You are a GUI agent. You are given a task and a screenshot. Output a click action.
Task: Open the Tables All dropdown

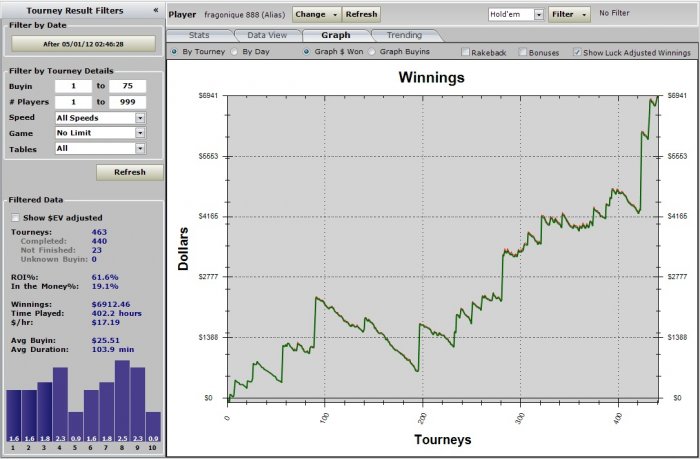[x=140, y=149]
